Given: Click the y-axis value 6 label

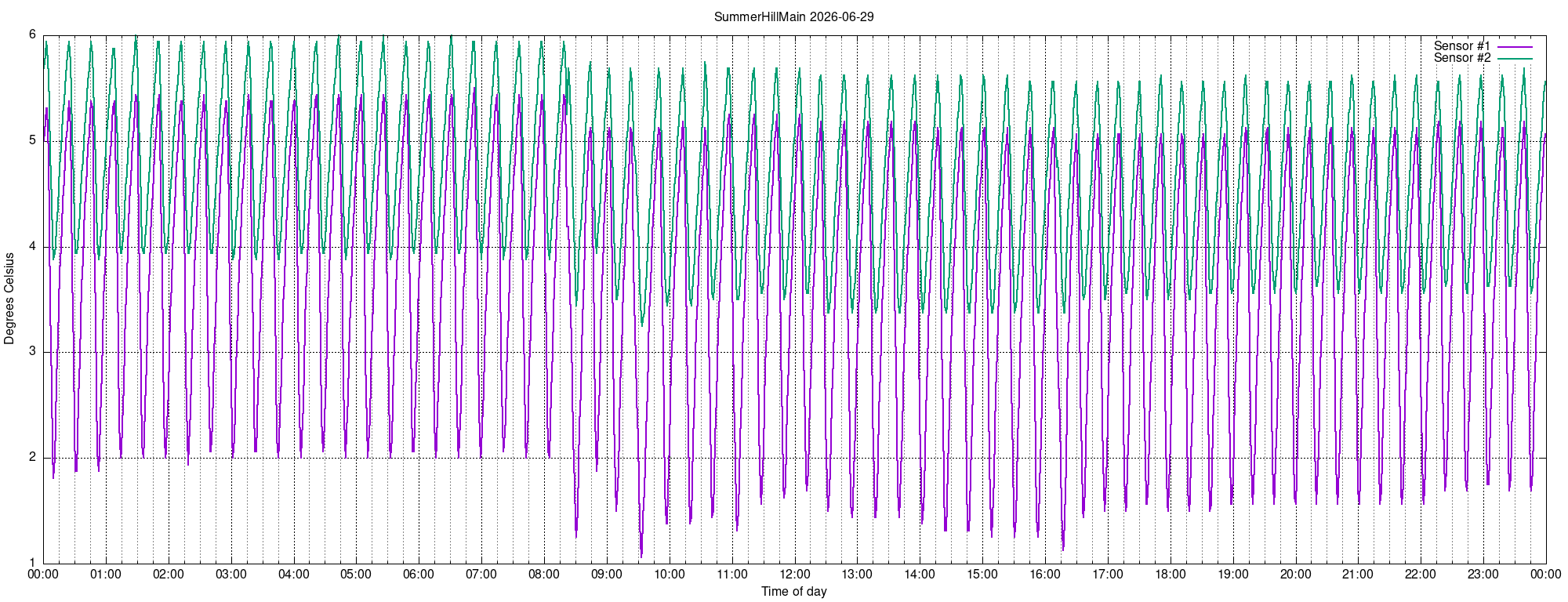Looking at the screenshot, I should [32, 34].
